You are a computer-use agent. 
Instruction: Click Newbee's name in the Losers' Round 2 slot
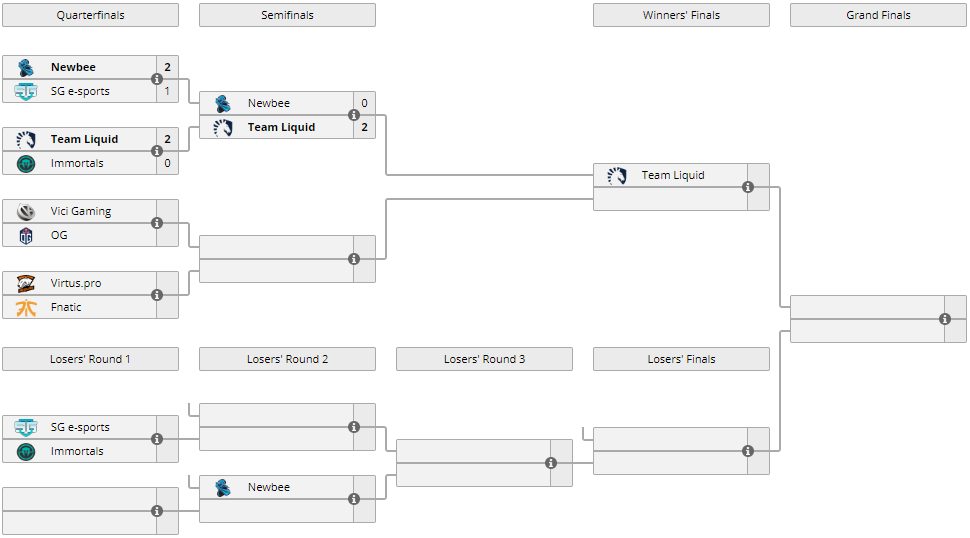point(268,487)
